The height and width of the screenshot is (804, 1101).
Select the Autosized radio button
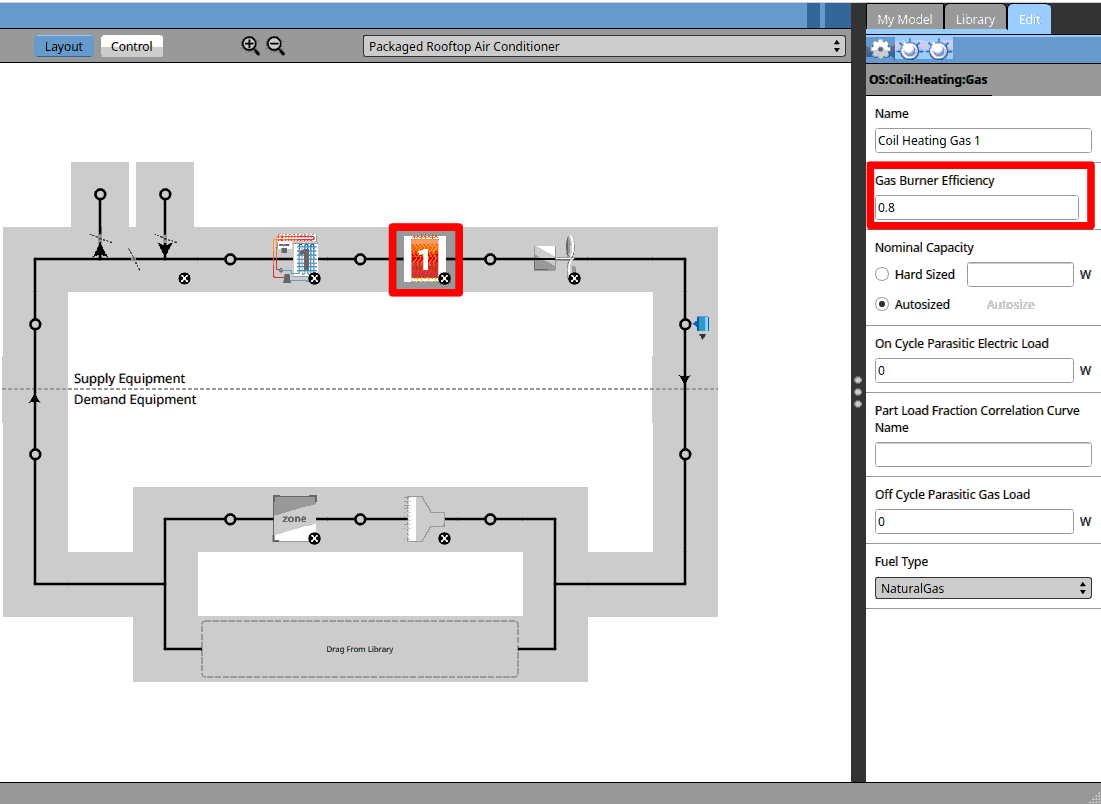pyautogui.click(x=882, y=304)
